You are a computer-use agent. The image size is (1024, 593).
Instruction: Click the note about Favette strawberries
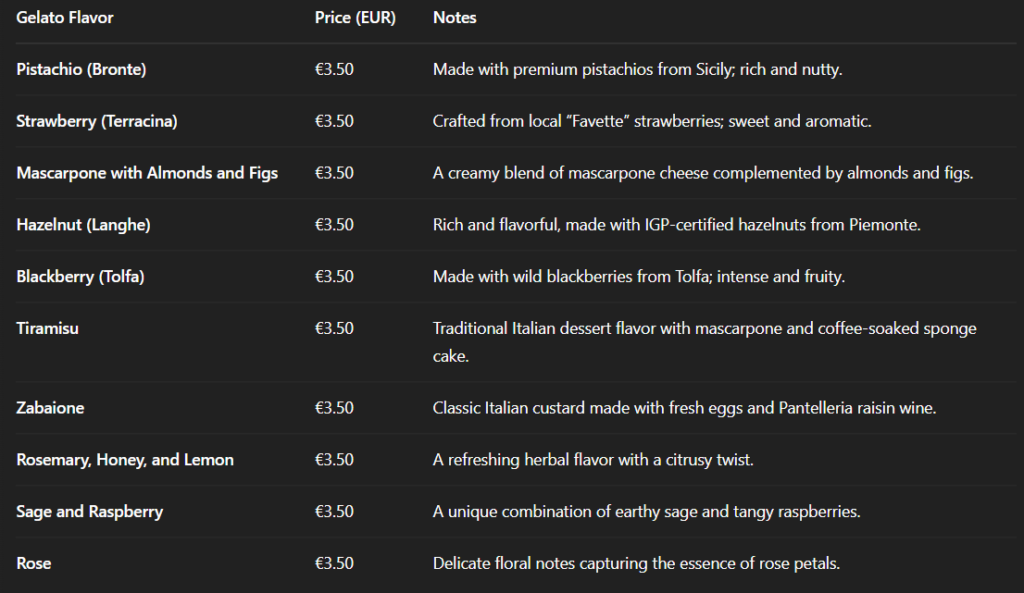[x=652, y=121]
